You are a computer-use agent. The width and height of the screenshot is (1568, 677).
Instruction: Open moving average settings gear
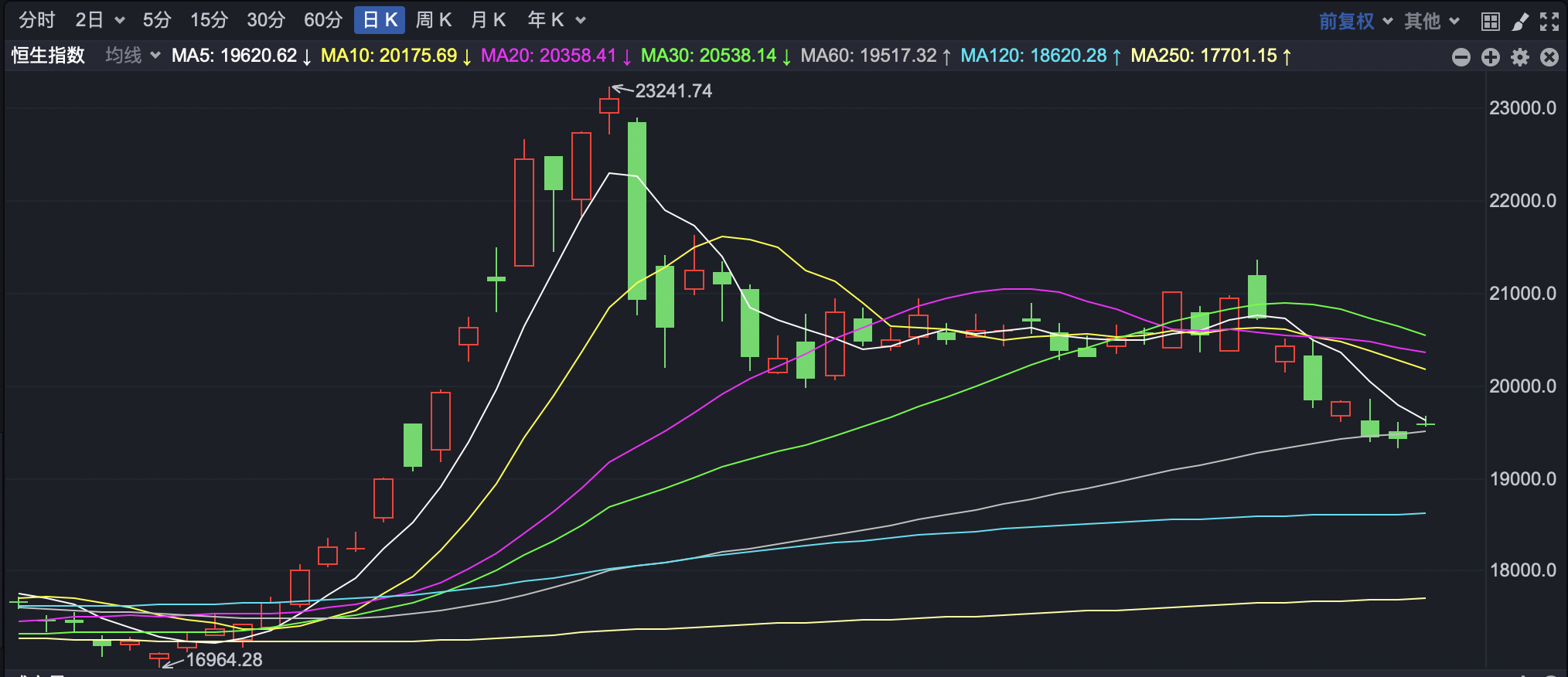(x=1520, y=56)
